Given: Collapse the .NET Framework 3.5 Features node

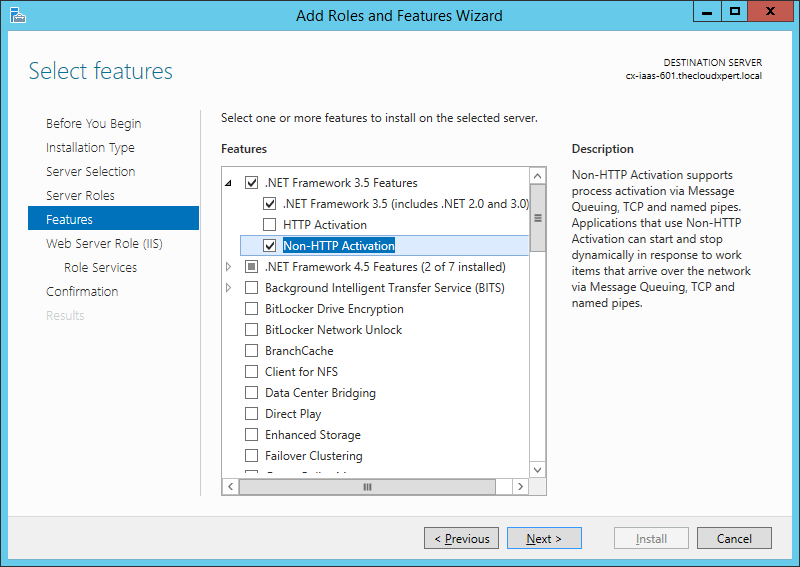Looking at the screenshot, I should (x=229, y=184).
